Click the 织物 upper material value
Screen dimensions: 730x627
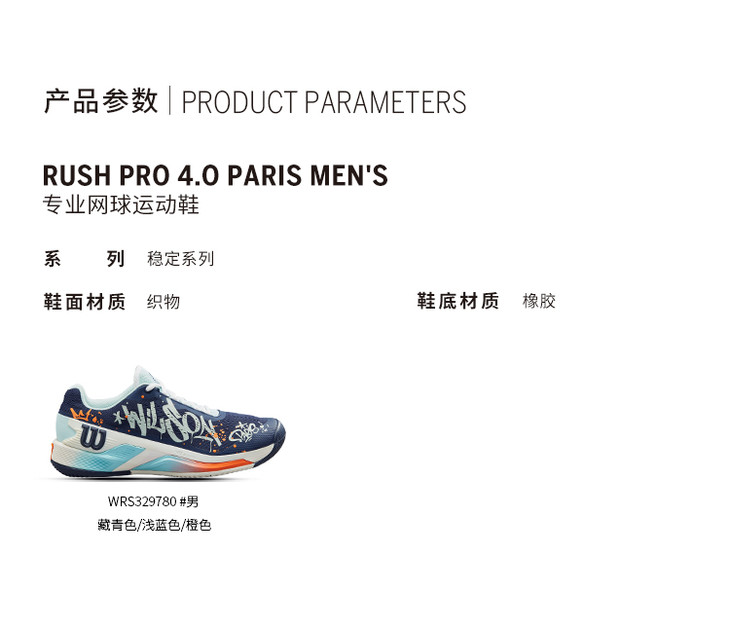[163, 302]
